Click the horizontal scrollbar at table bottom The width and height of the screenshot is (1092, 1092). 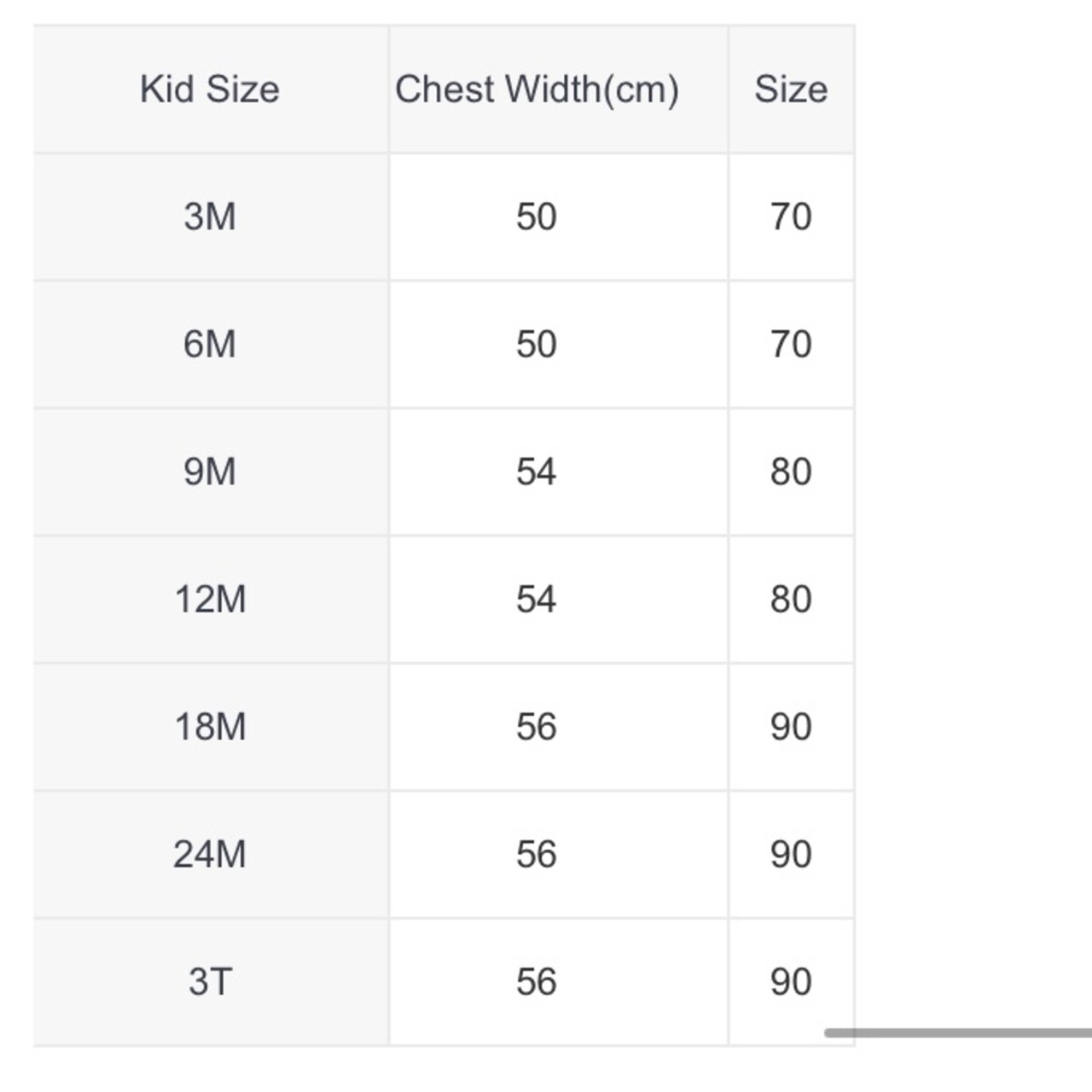pyautogui.click(x=958, y=1033)
